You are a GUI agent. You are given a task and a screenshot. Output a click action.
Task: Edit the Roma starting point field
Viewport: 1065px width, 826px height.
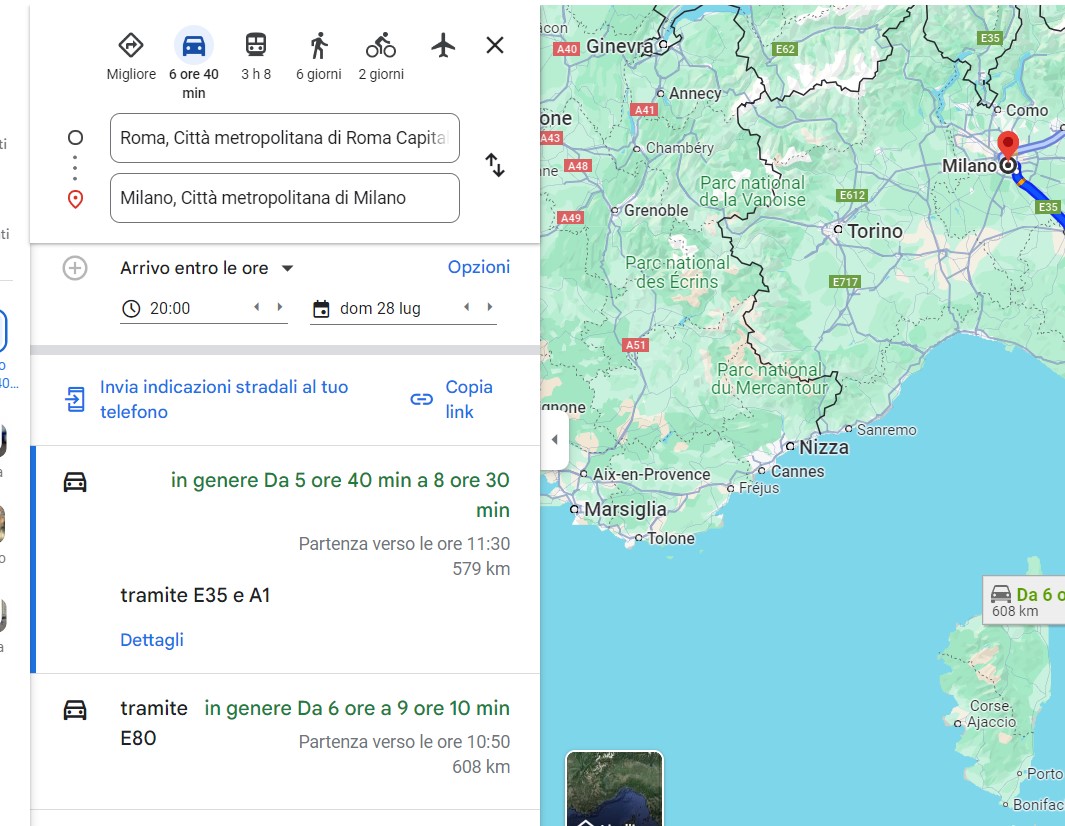pos(285,138)
